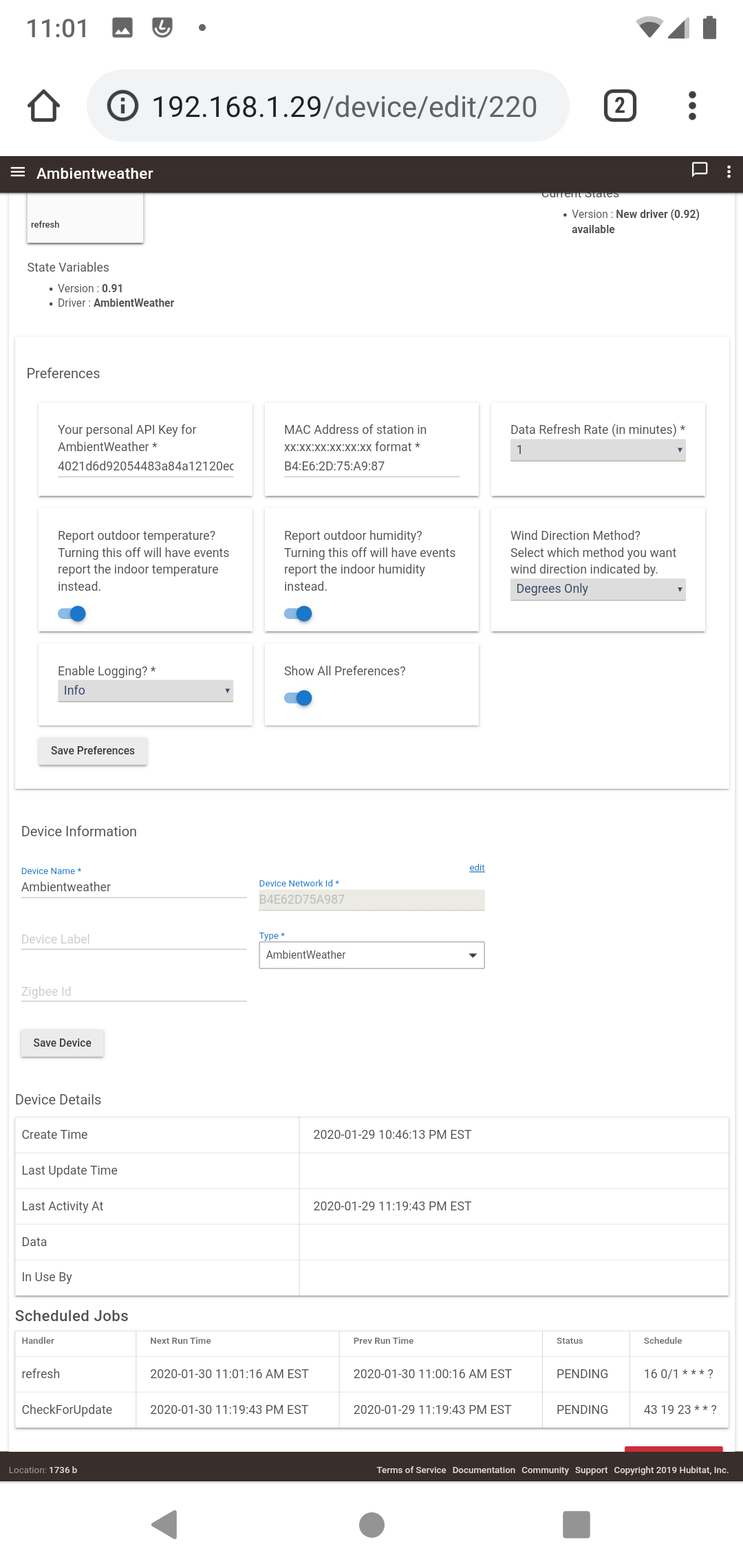Click the Schedule cell '16 0/1 * * * ?'
Image resolution: width=743 pixels, height=1568 pixels.
(678, 1374)
